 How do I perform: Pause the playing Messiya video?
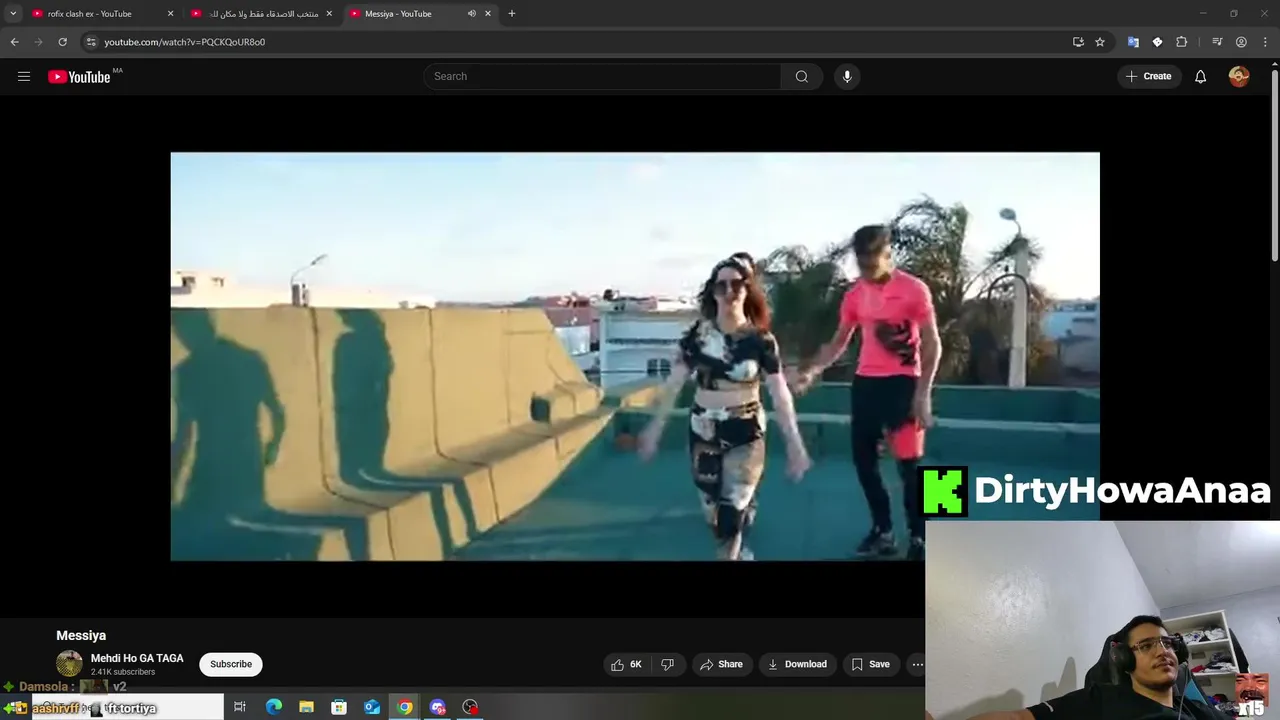coord(635,356)
